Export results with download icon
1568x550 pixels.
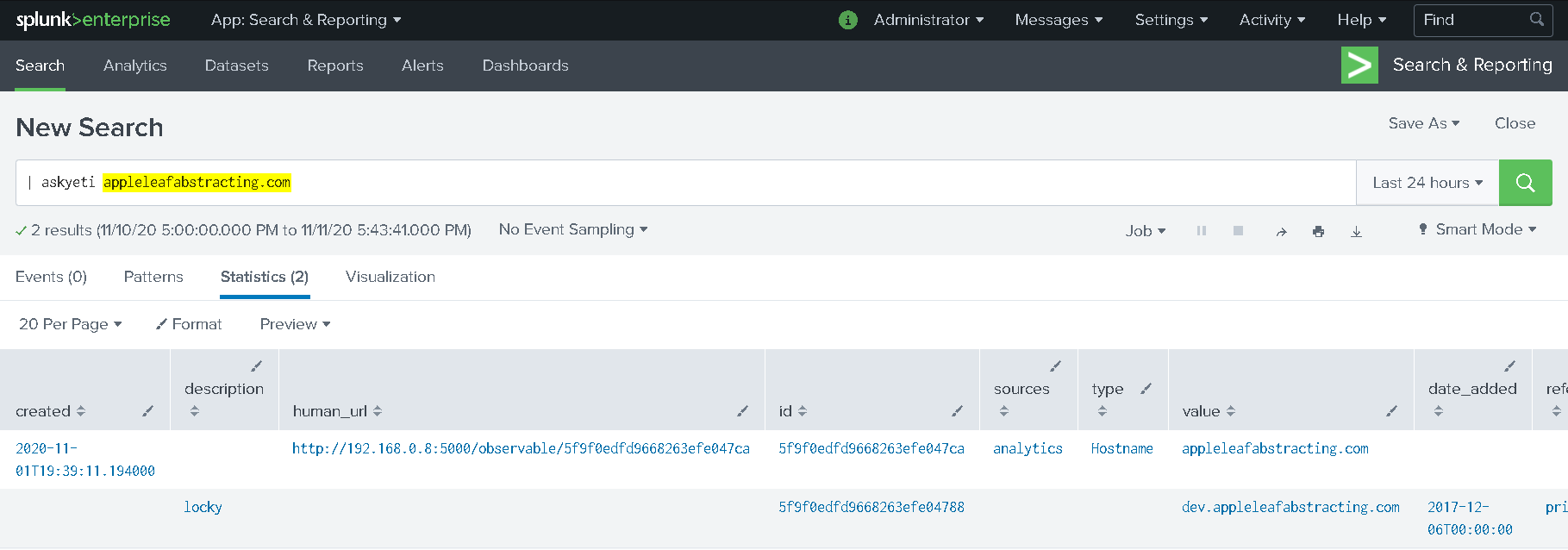pos(1356,231)
